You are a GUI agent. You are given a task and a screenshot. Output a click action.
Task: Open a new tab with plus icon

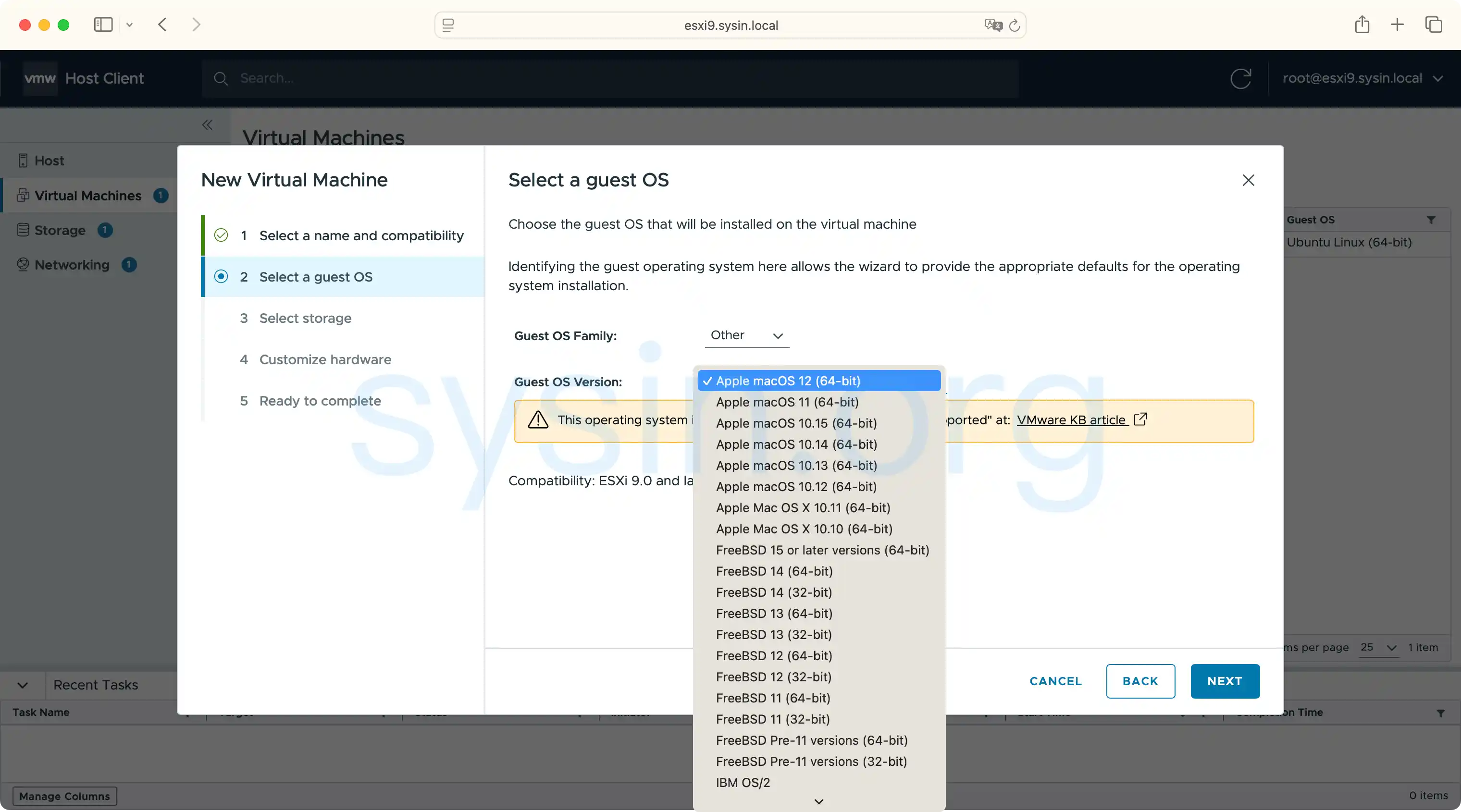point(1397,25)
